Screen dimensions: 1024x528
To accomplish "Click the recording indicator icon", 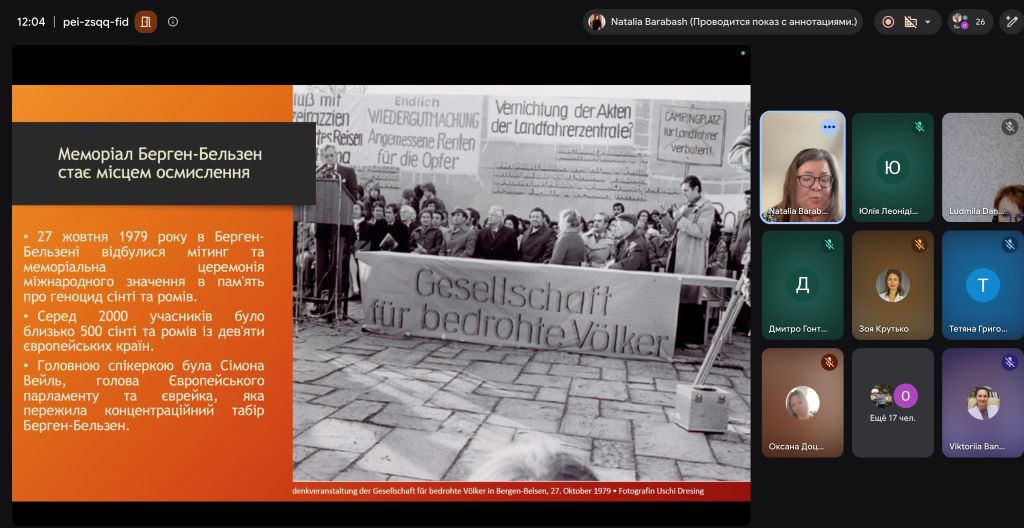I will (888, 22).
